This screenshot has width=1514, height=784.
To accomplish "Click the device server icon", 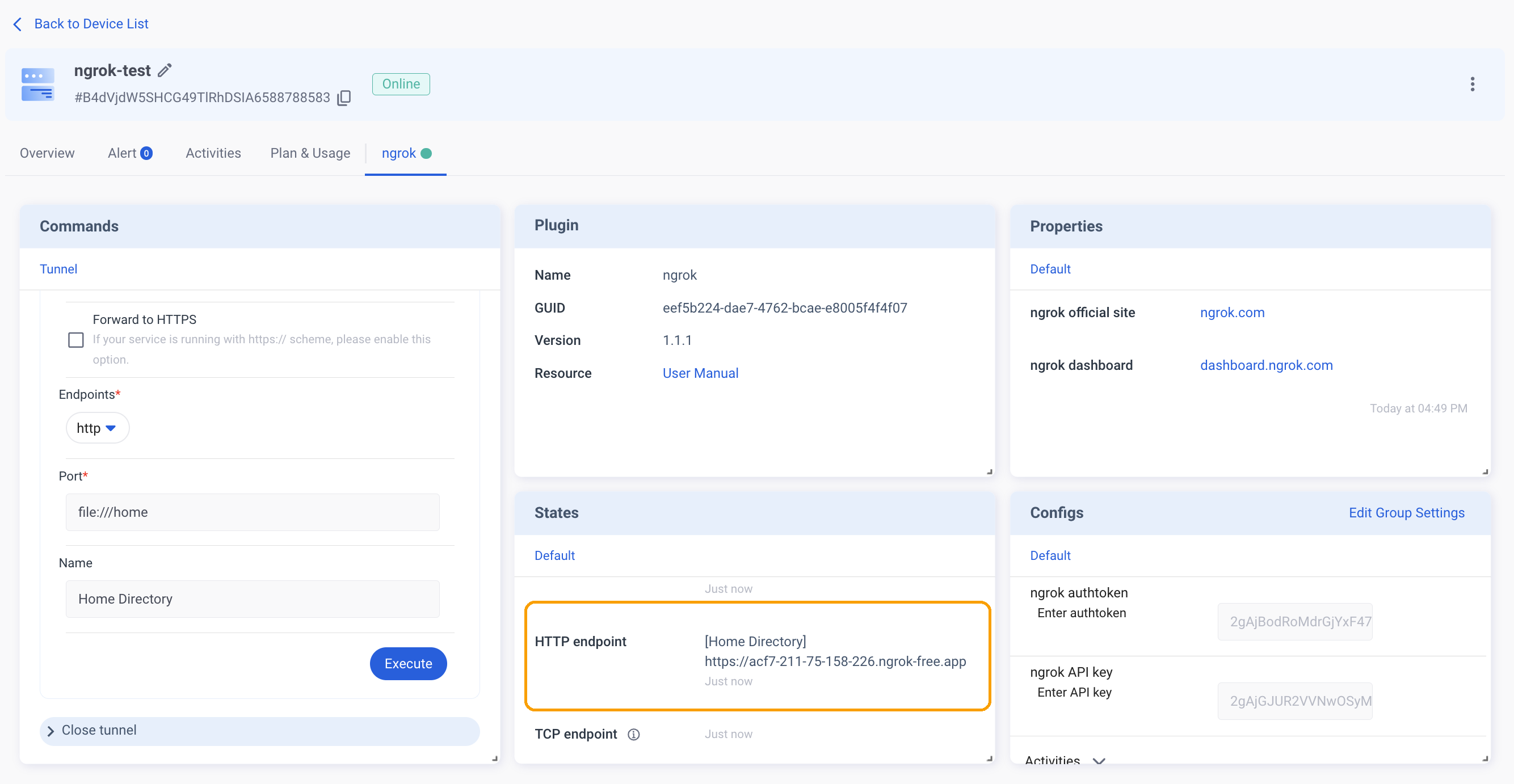I will tap(38, 85).
